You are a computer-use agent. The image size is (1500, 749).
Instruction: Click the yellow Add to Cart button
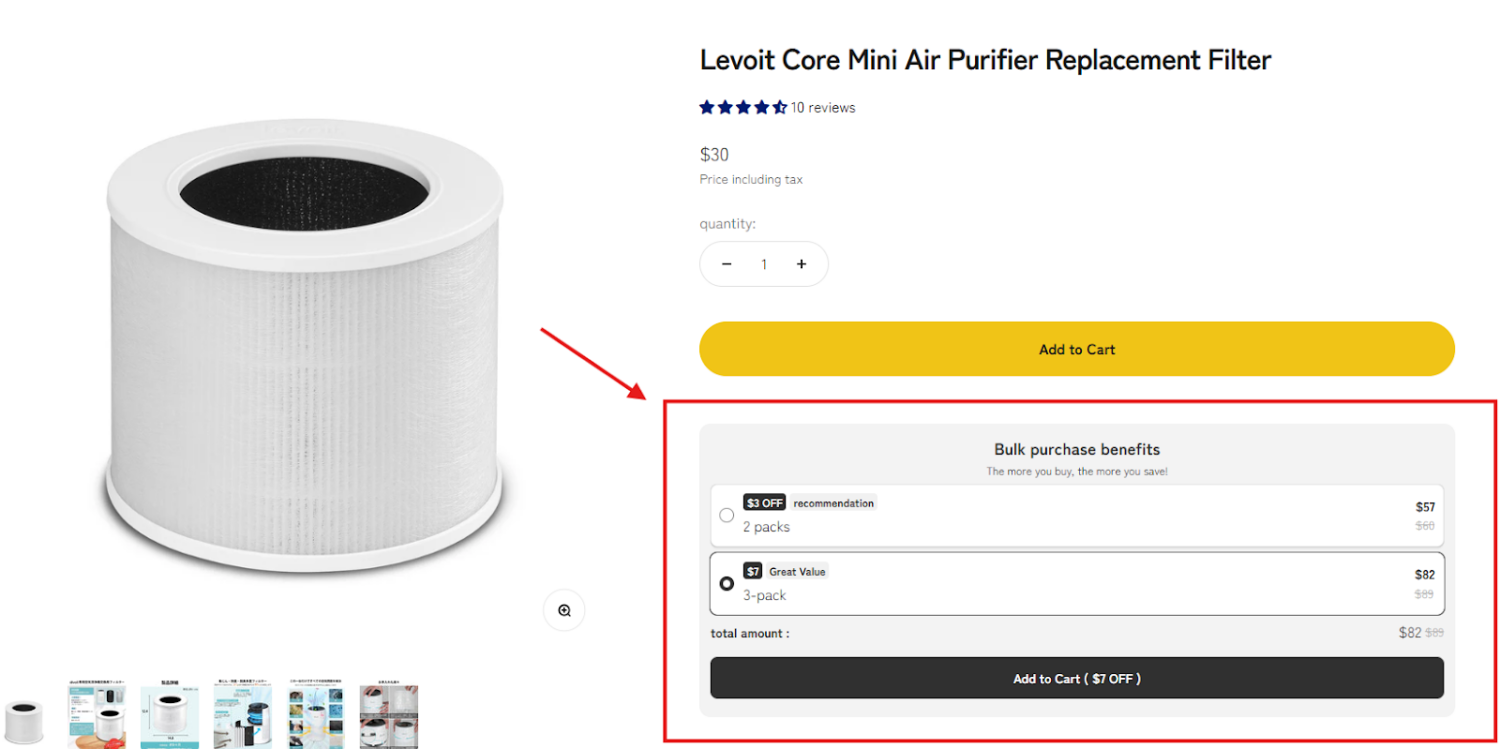tap(1076, 349)
